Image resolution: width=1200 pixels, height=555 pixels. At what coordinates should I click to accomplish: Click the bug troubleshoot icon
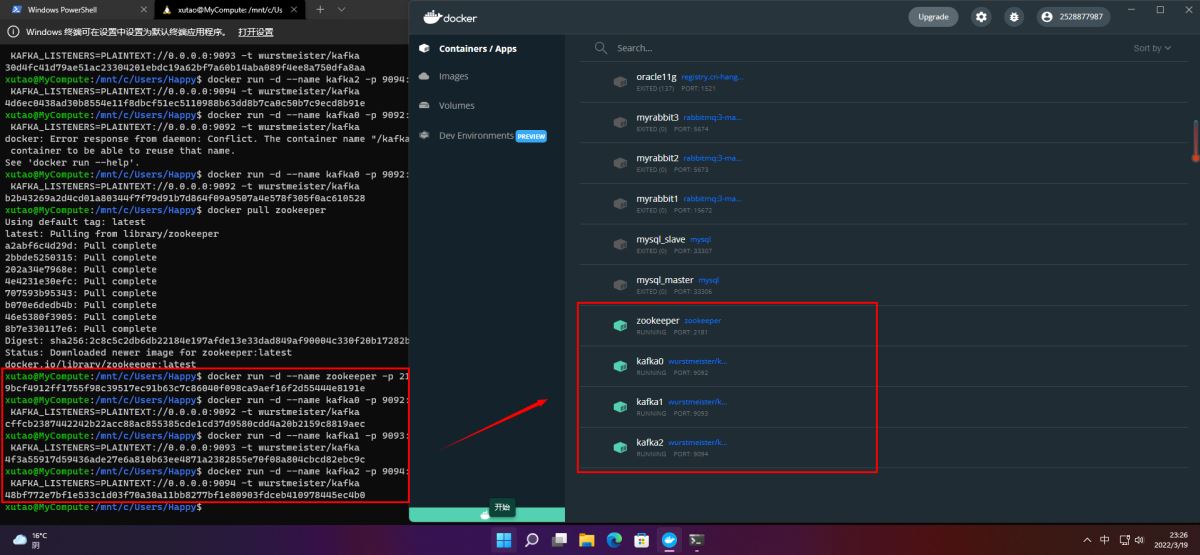pos(1014,17)
